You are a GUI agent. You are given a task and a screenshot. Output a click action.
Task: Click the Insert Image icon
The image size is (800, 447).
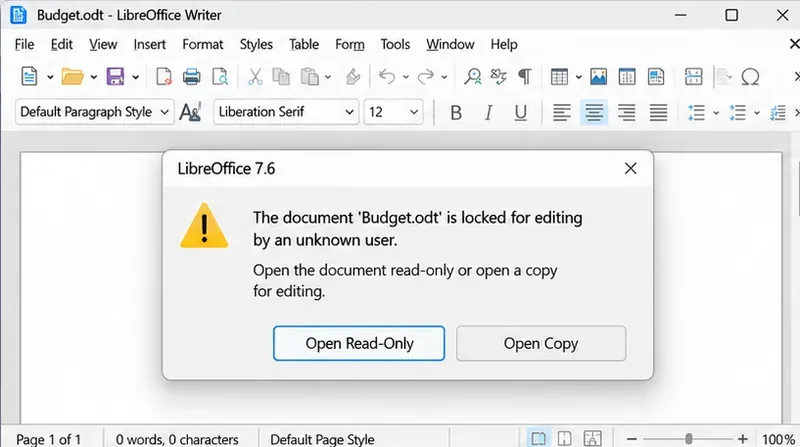(598, 77)
